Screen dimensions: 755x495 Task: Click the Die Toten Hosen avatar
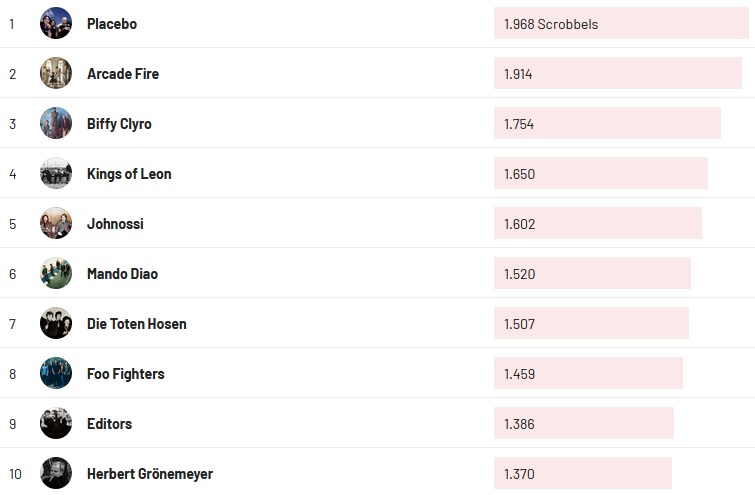click(x=56, y=323)
